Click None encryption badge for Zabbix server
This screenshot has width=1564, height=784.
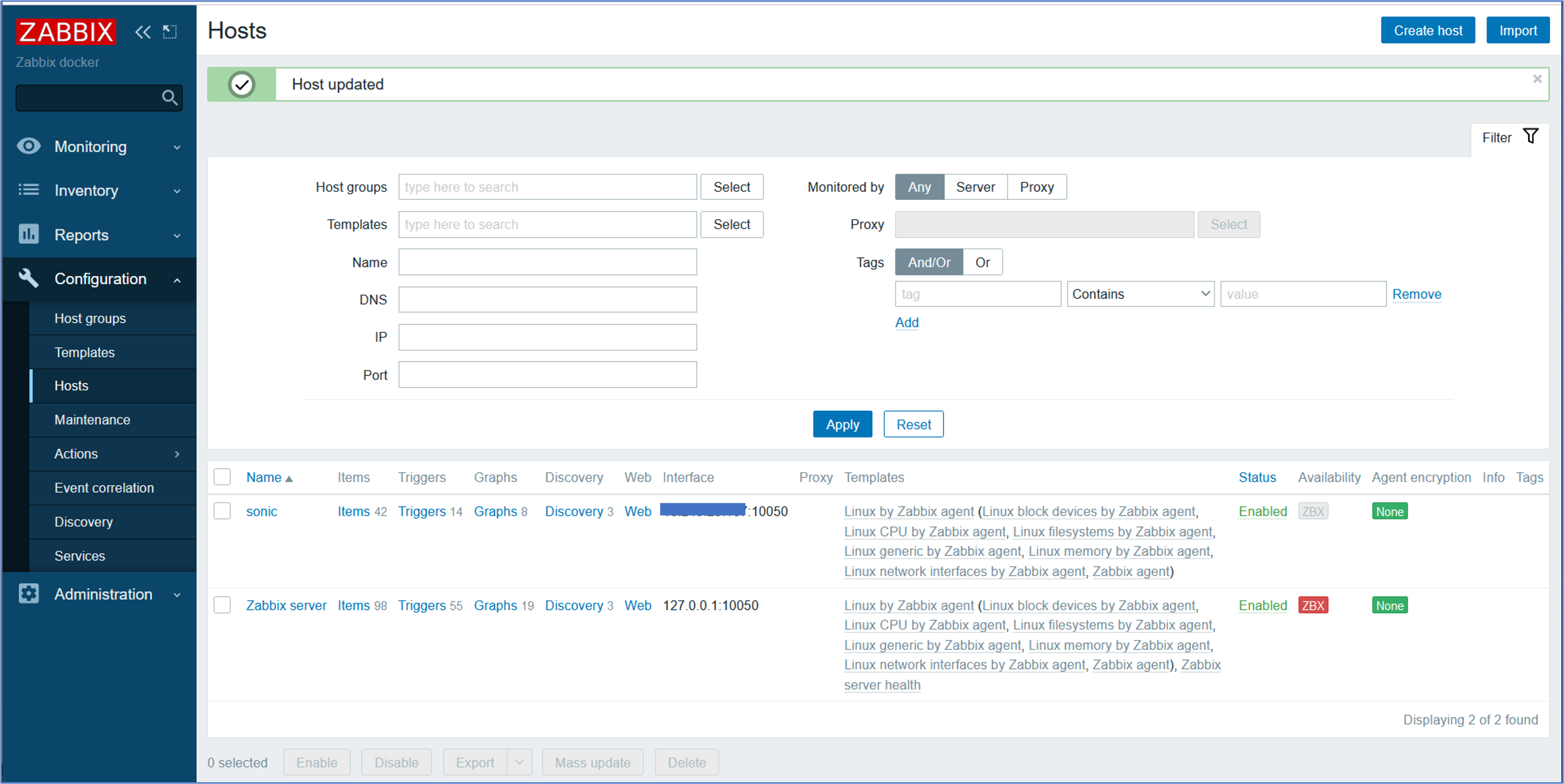pyautogui.click(x=1389, y=605)
